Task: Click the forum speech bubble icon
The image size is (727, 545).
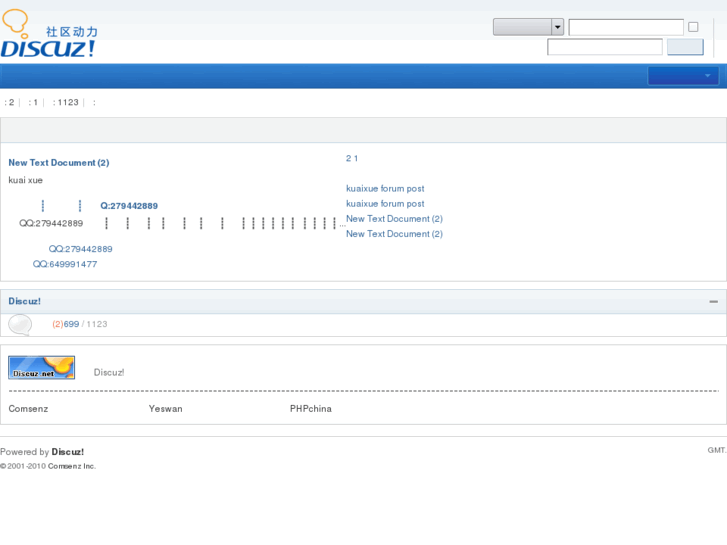Action: 20,325
